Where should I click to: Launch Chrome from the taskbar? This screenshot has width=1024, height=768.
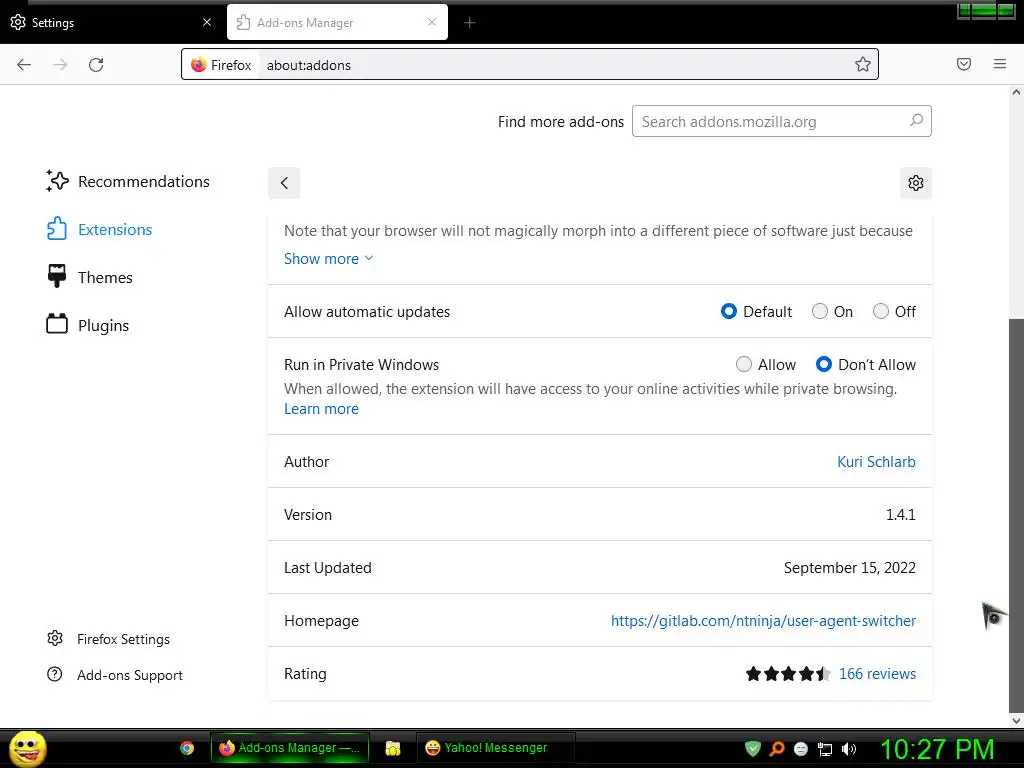click(187, 748)
